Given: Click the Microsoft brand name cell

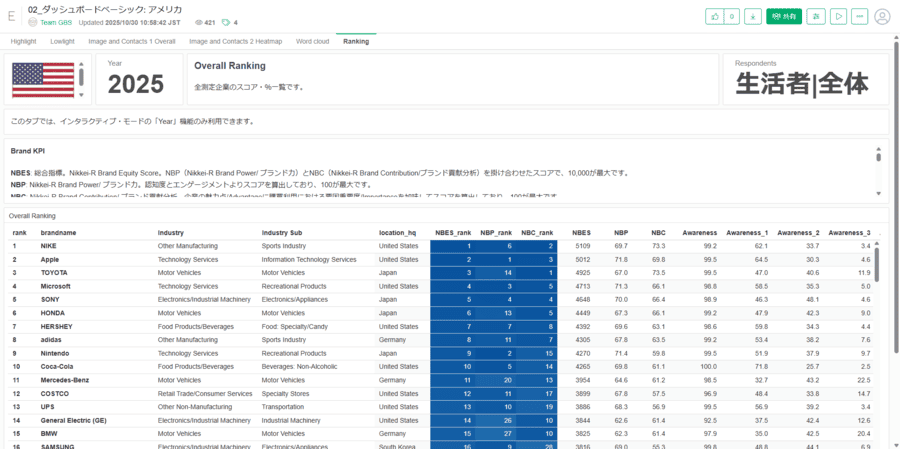Looking at the screenshot, I should (x=56, y=286).
